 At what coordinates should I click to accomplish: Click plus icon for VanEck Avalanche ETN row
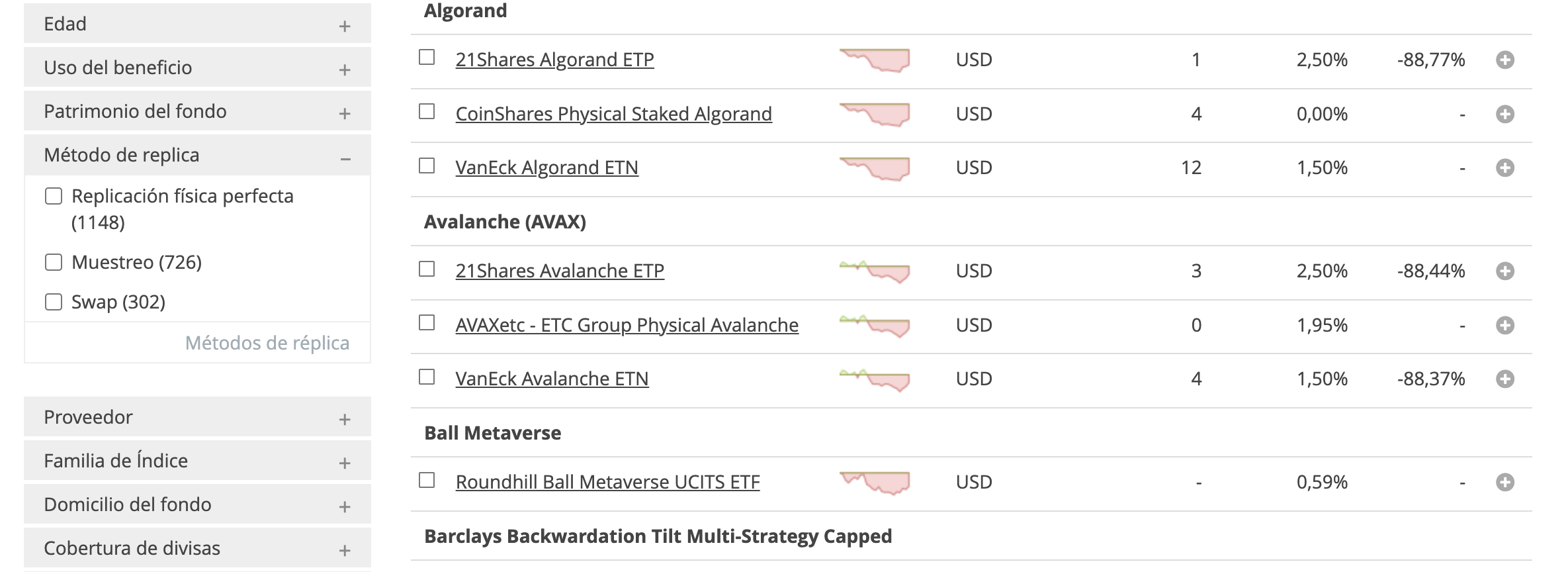1505,379
